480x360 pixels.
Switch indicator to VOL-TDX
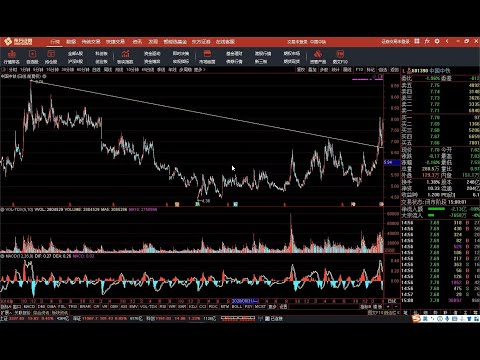[x=149, y=306]
